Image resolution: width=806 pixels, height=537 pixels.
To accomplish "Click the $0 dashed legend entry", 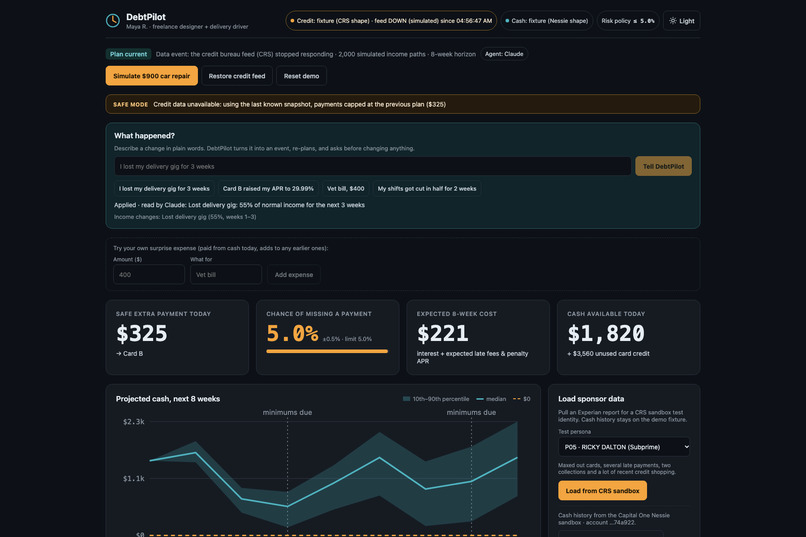I will point(522,399).
